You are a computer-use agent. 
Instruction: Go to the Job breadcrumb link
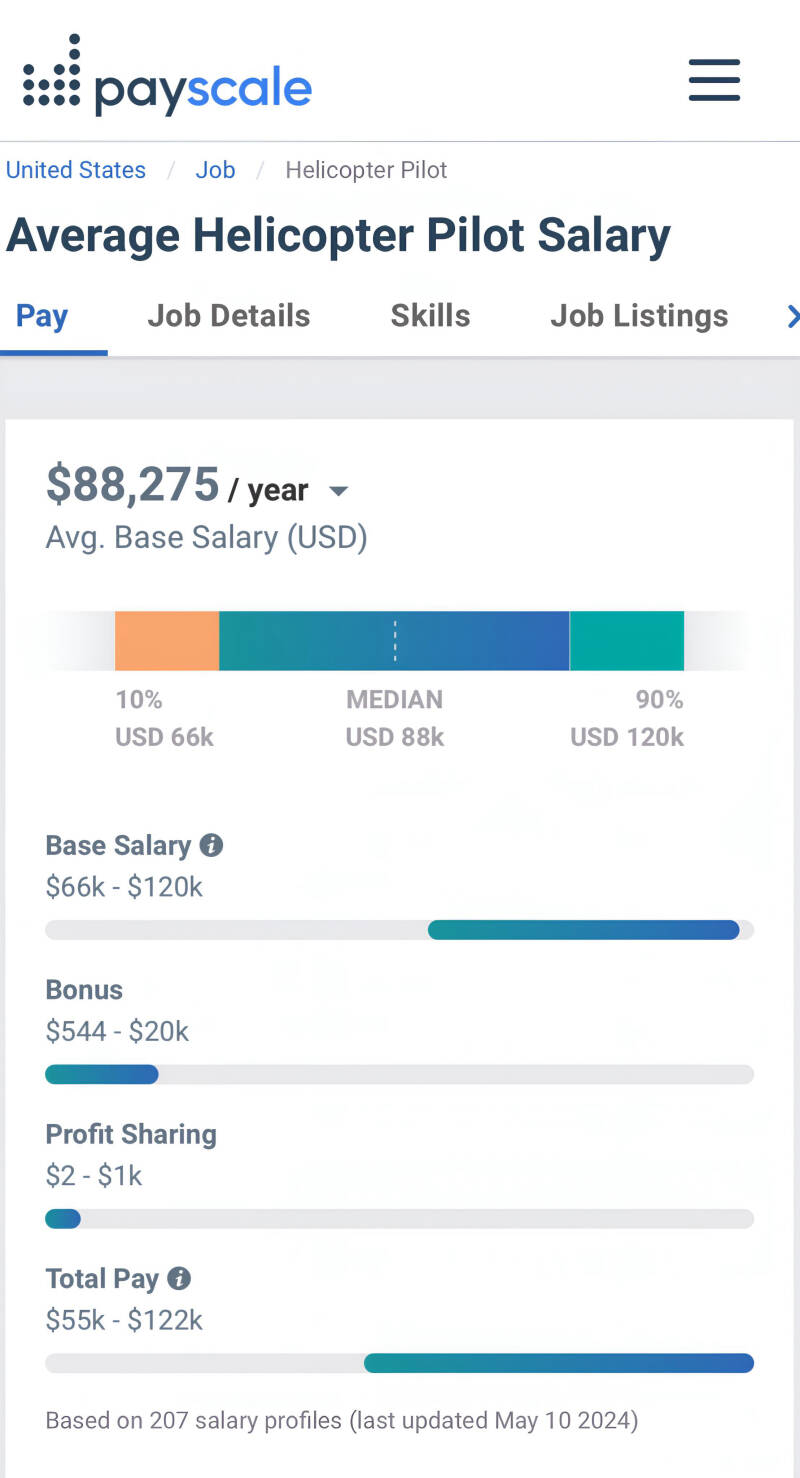click(215, 170)
